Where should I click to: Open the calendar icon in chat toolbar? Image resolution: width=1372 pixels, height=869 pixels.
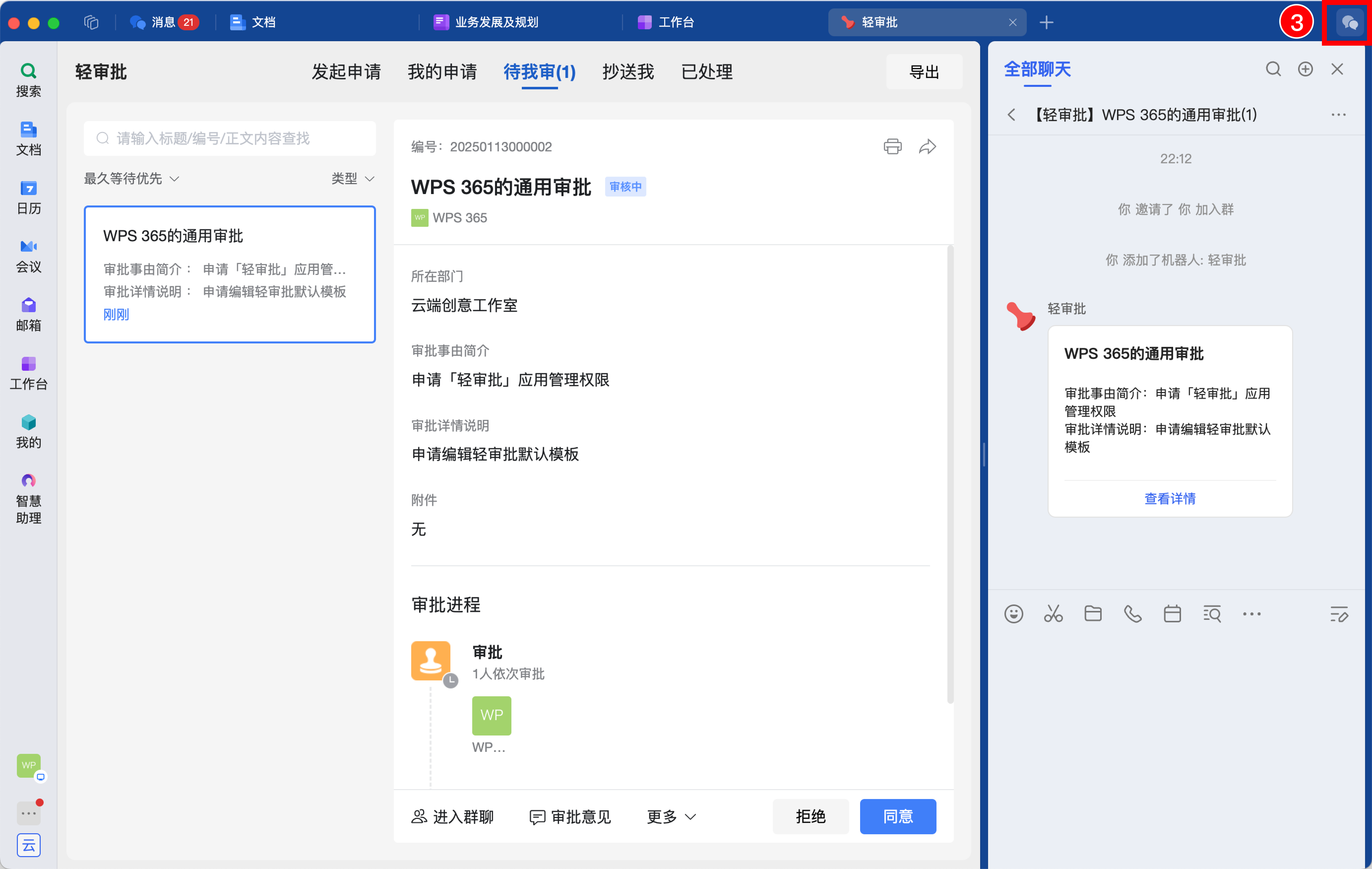1172,614
